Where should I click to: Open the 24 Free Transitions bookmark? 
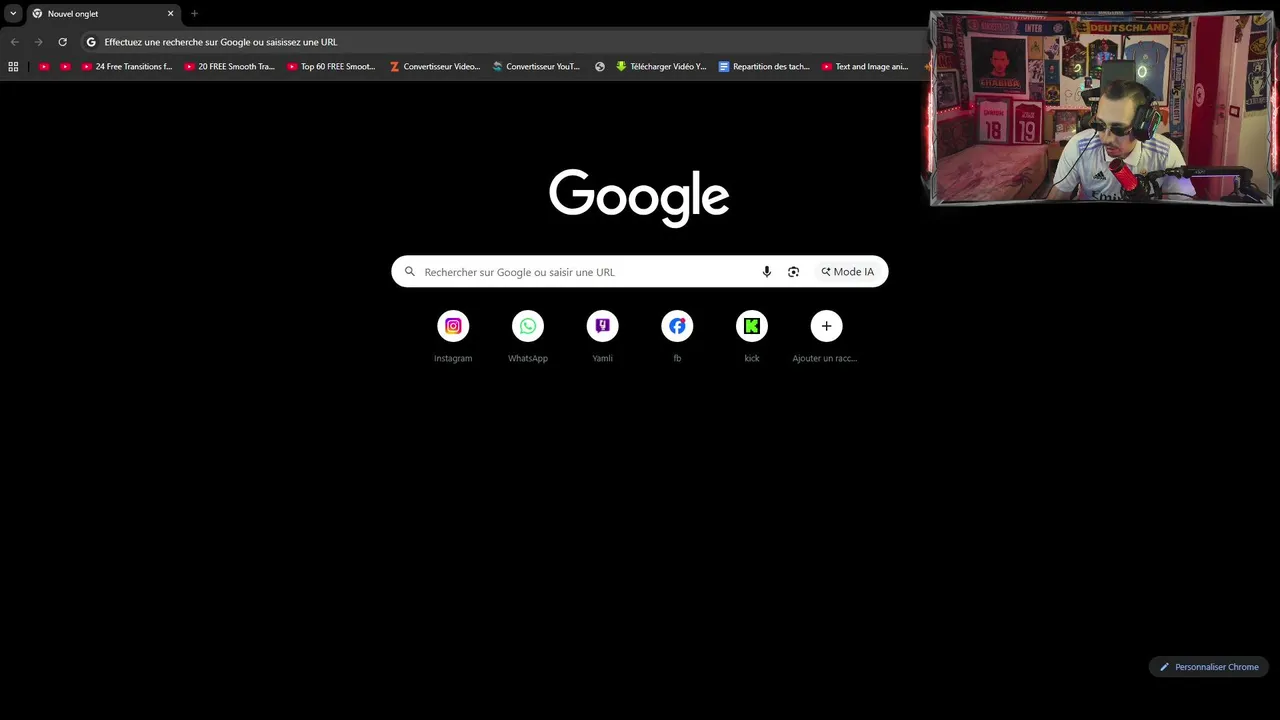pos(127,67)
